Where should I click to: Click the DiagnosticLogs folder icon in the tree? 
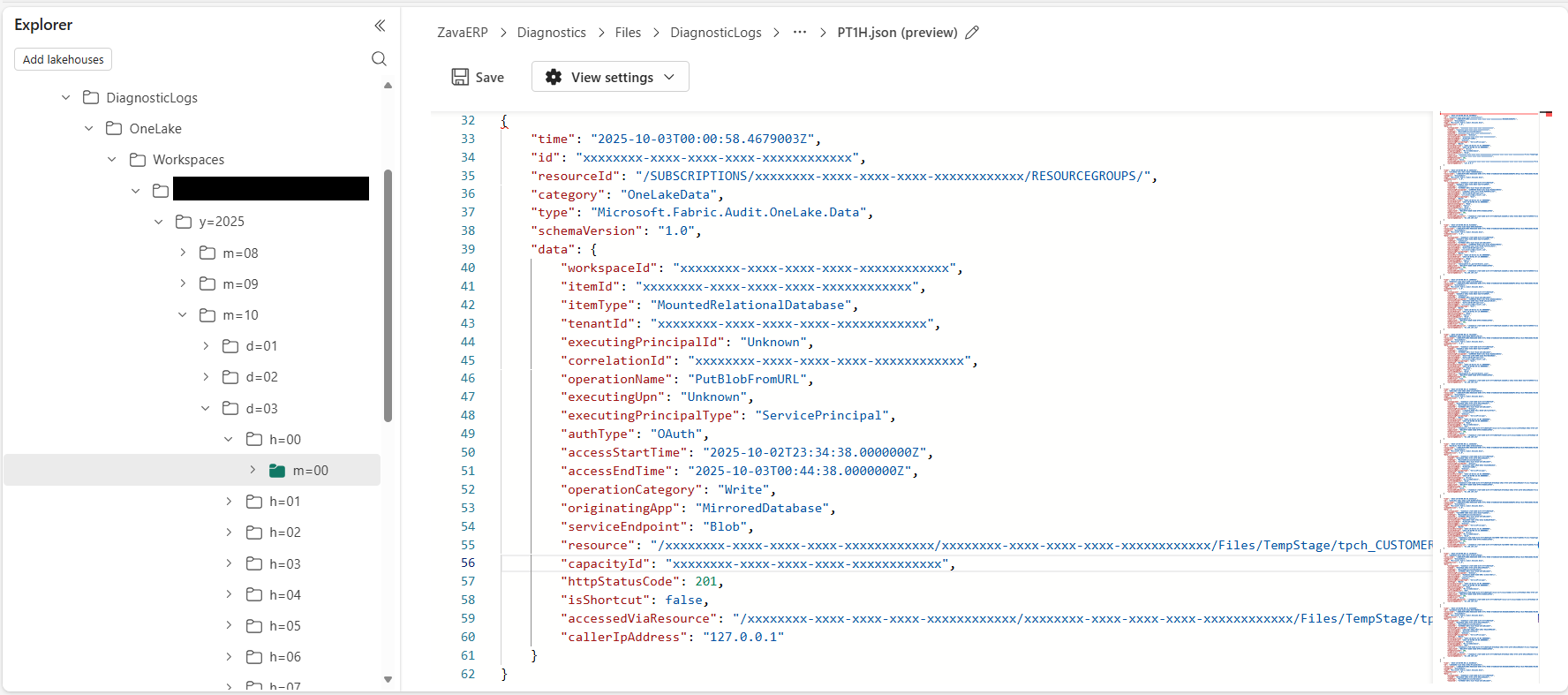point(91,97)
